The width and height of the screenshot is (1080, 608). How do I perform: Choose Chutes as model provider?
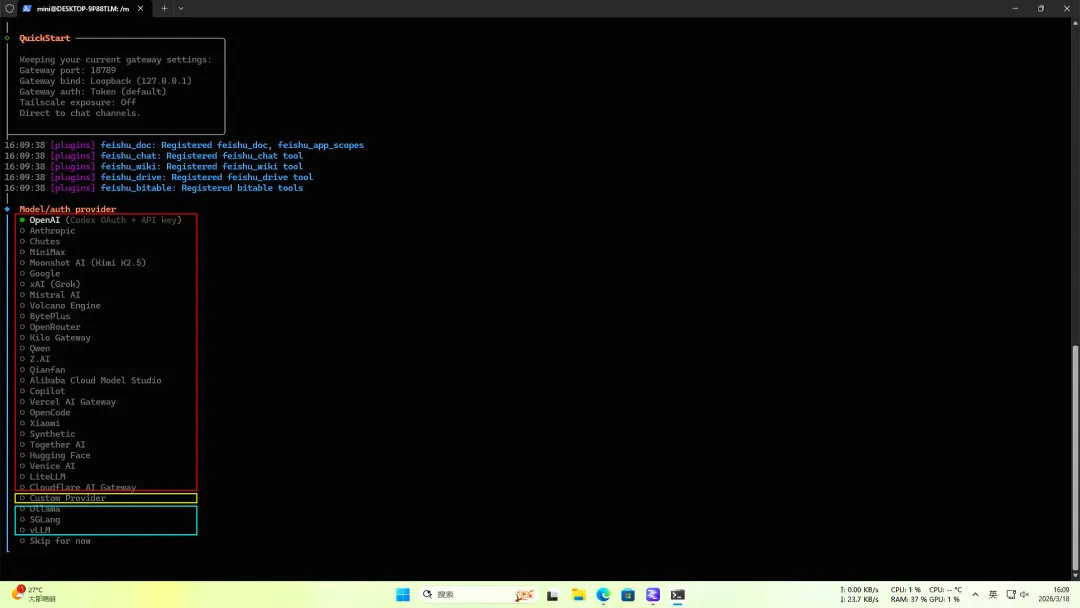[x=40, y=241]
